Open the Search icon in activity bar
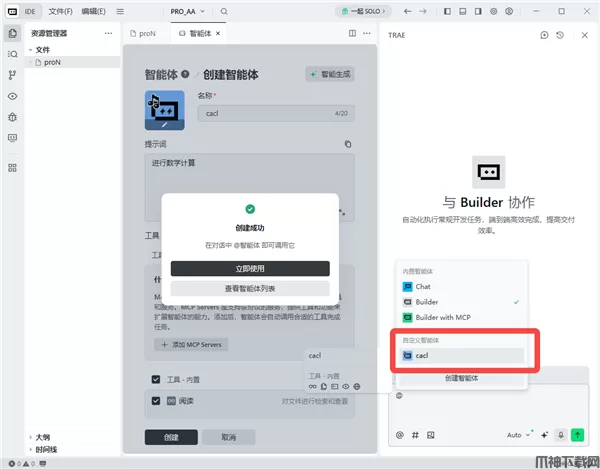The width and height of the screenshot is (600, 469). point(12,54)
